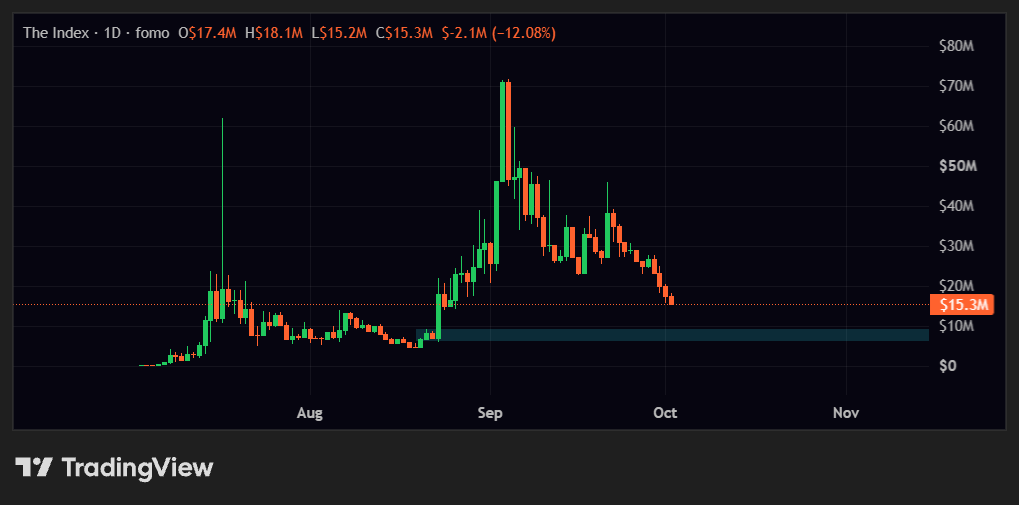Click the Oct time axis label
Screen dimensions: 1019x505
click(665, 413)
